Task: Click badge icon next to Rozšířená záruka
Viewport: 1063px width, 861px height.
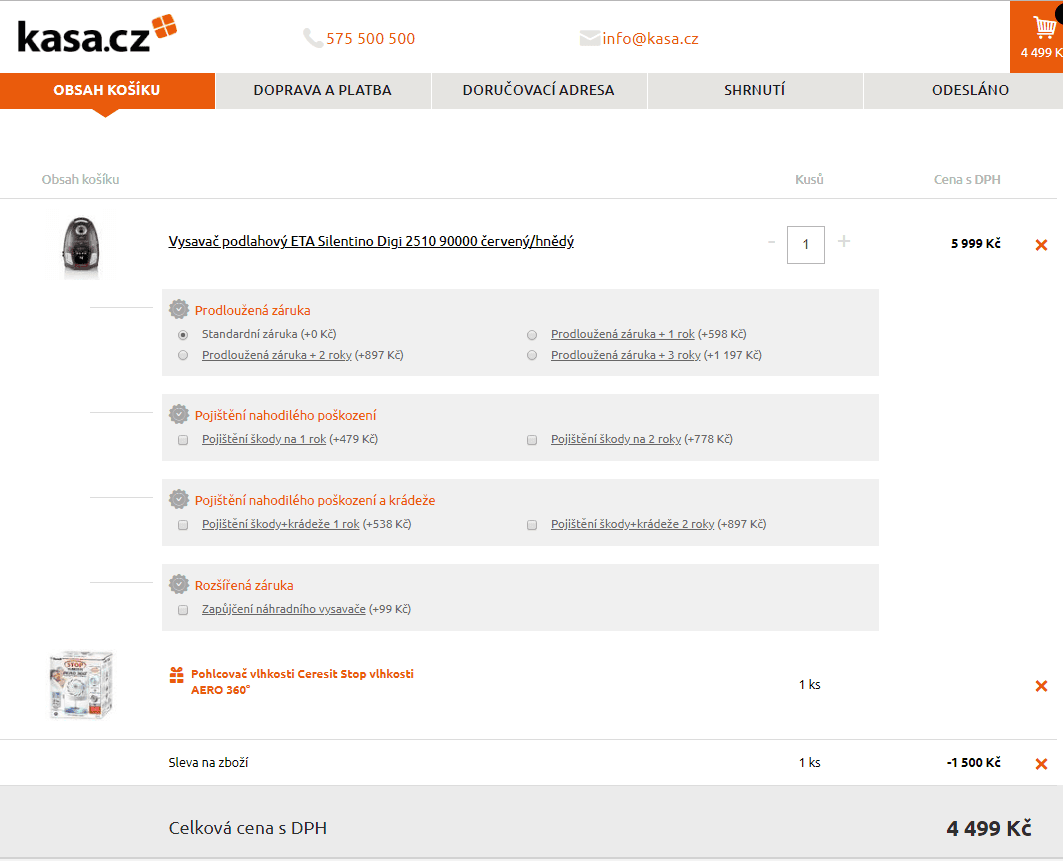Action: 179,584
